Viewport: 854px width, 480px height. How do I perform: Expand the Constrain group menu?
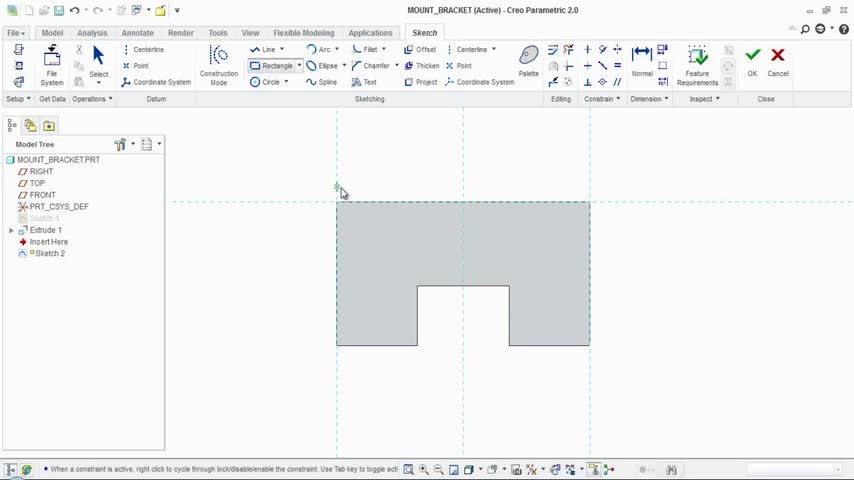602,99
